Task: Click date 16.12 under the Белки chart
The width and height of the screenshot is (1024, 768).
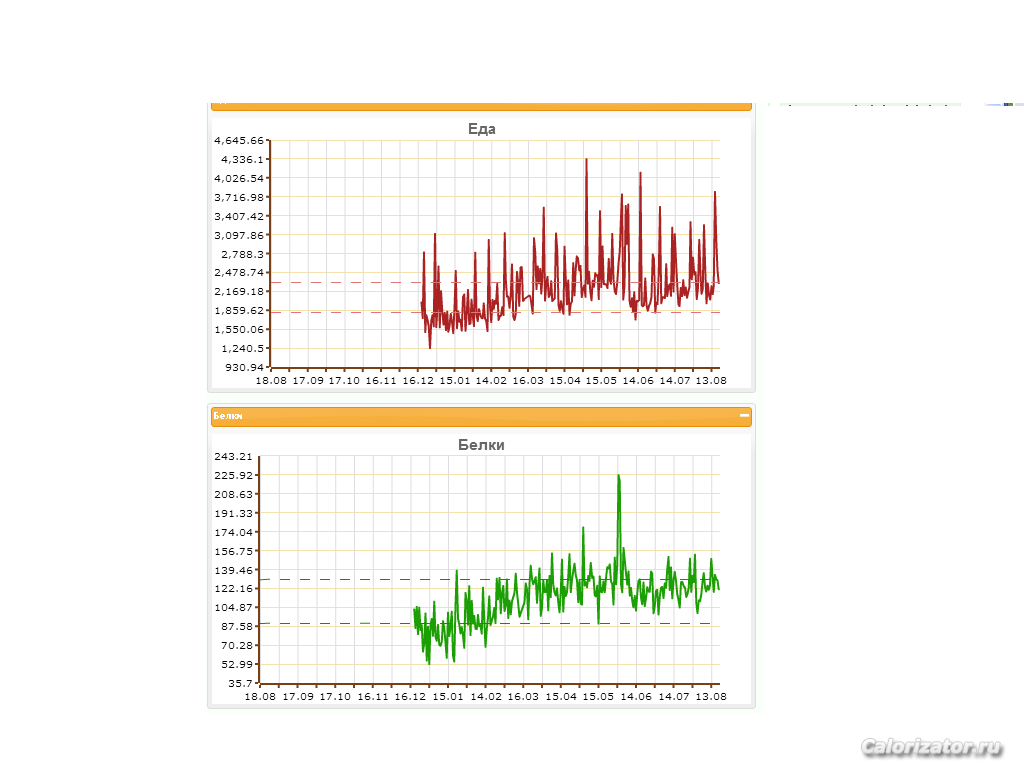Action: click(410, 696)
